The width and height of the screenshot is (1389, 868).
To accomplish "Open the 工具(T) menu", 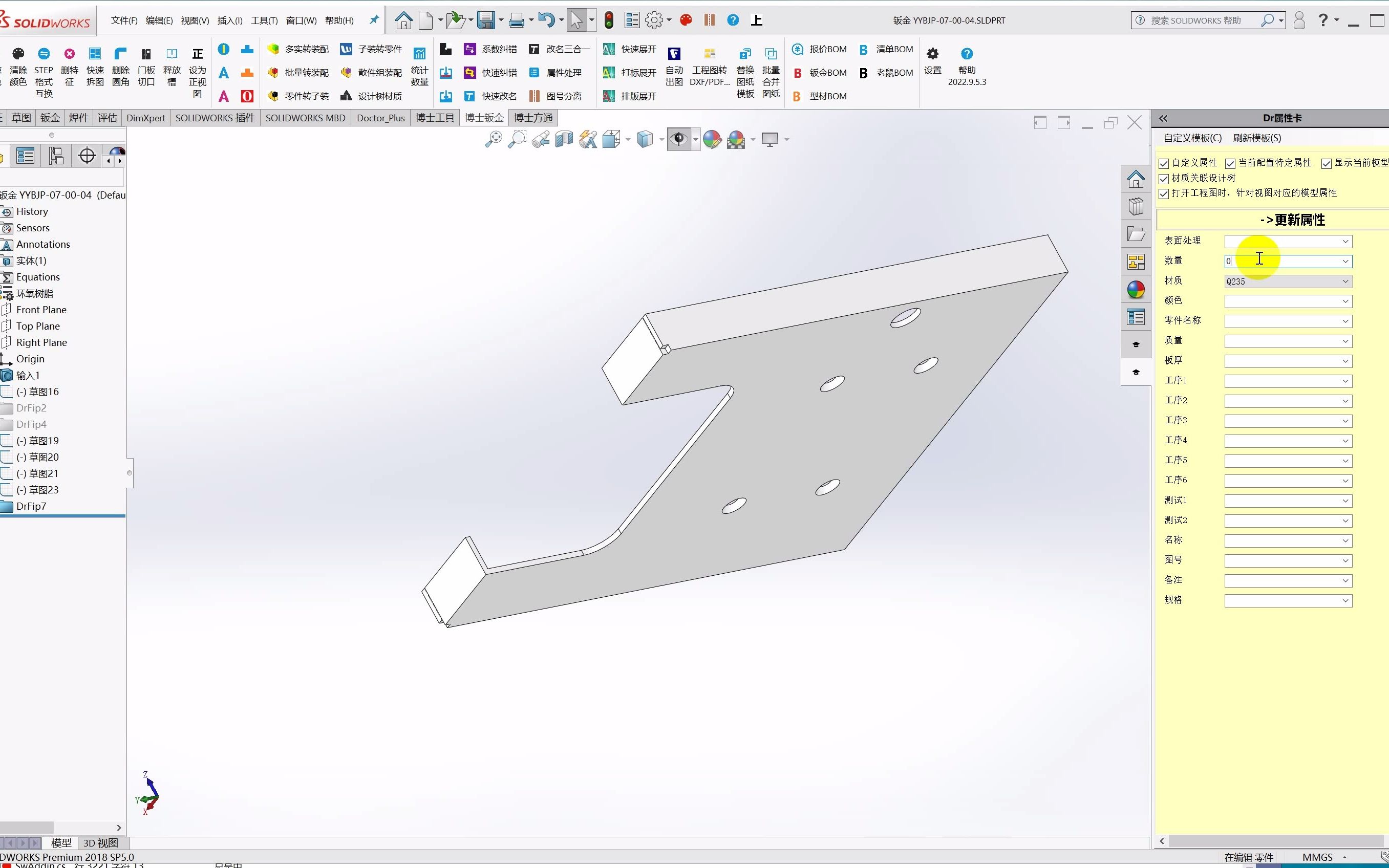I will tap(264, 20).
